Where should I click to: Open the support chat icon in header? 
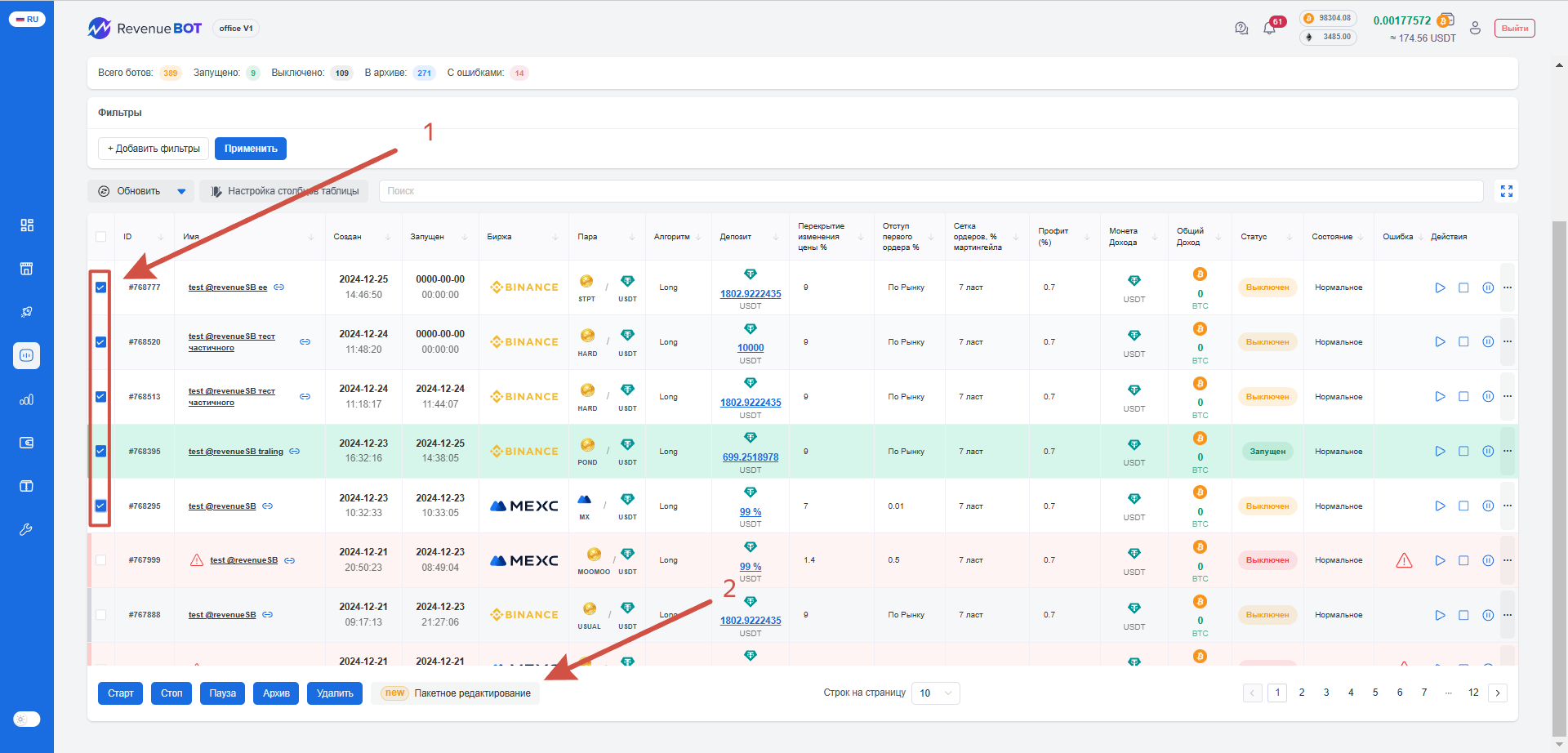1241,29
